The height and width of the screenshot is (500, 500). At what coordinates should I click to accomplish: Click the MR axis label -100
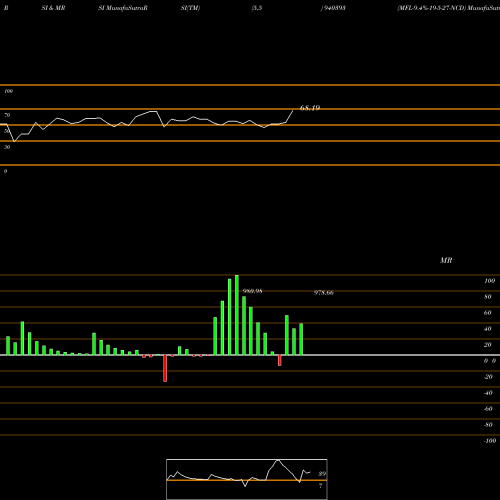[490, 441]
